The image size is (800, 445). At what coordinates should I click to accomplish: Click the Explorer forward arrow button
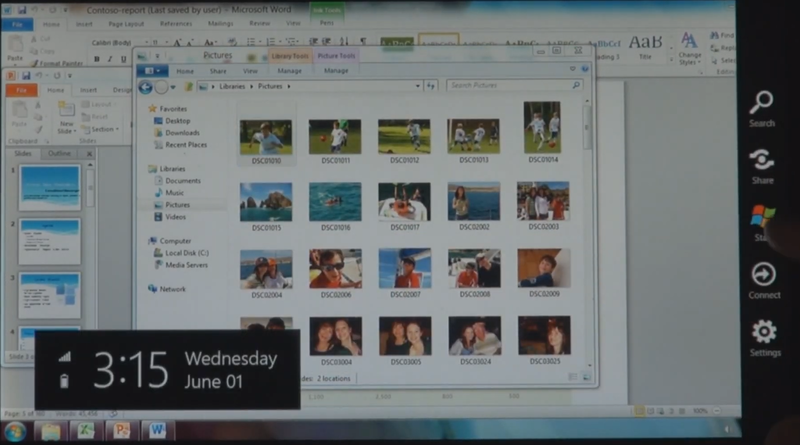point(161,87)
